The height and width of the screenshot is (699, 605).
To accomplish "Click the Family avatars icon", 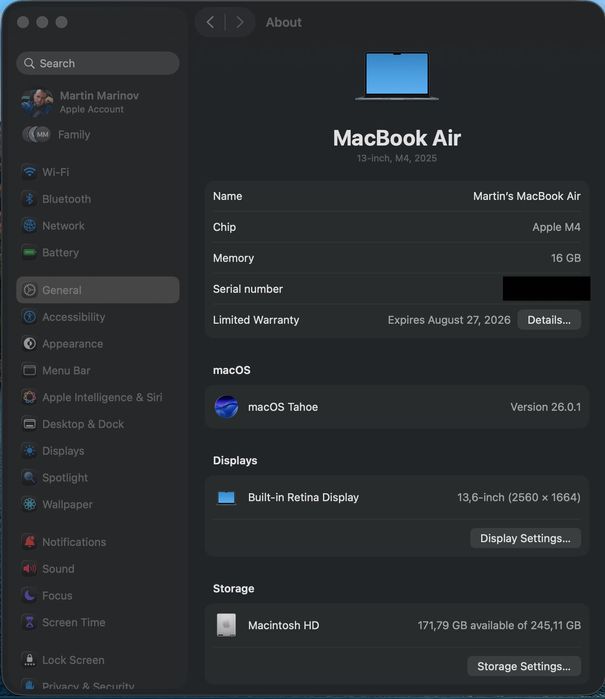I will (37, 134).
